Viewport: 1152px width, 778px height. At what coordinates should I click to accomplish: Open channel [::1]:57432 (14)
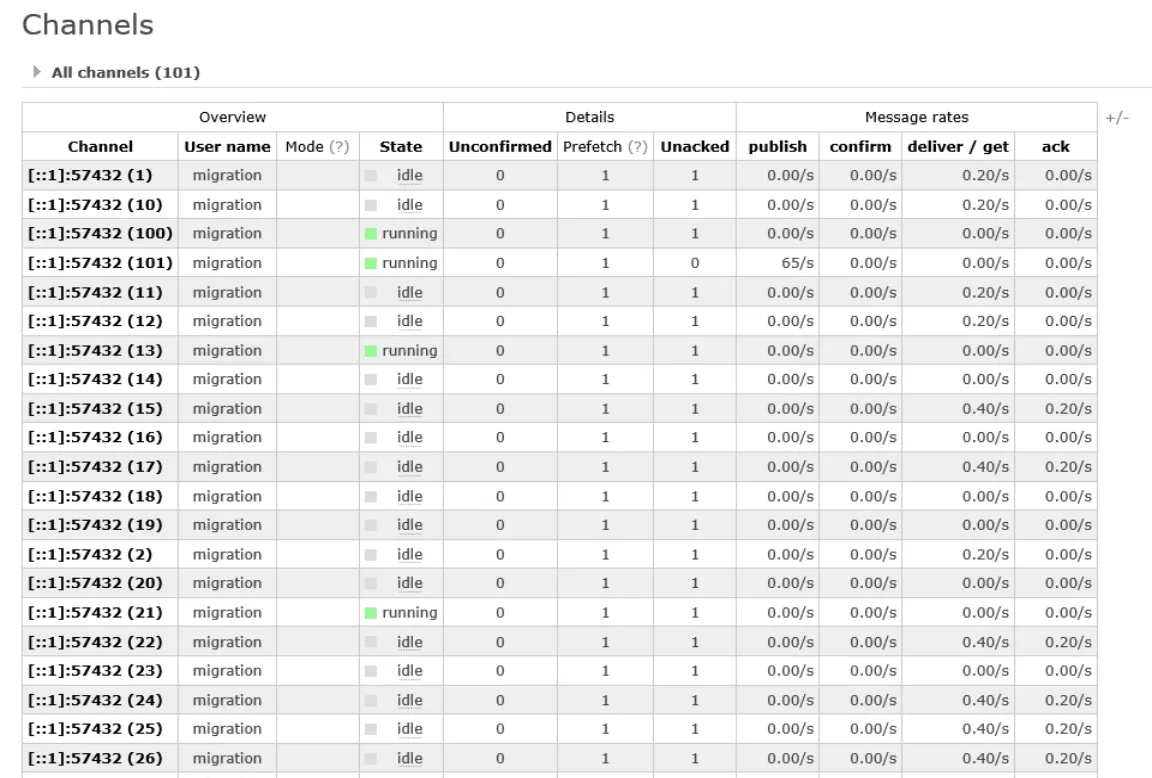point(95,379)
